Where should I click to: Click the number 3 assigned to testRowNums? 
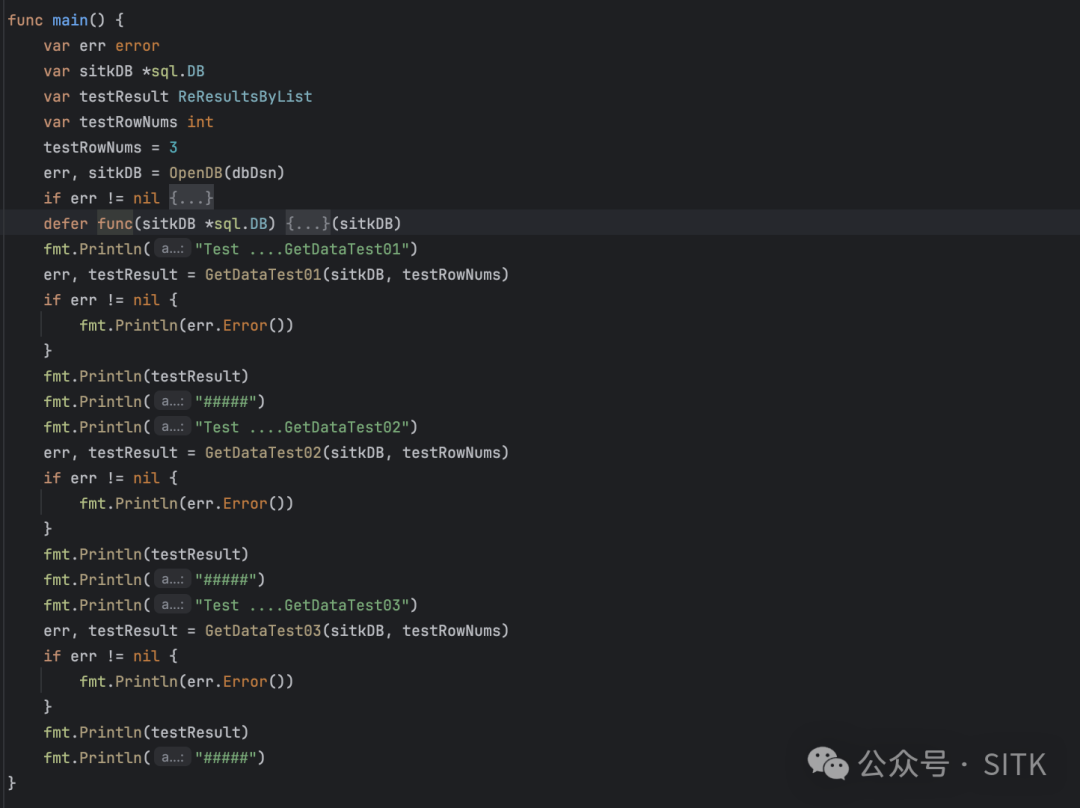[173, 147]
